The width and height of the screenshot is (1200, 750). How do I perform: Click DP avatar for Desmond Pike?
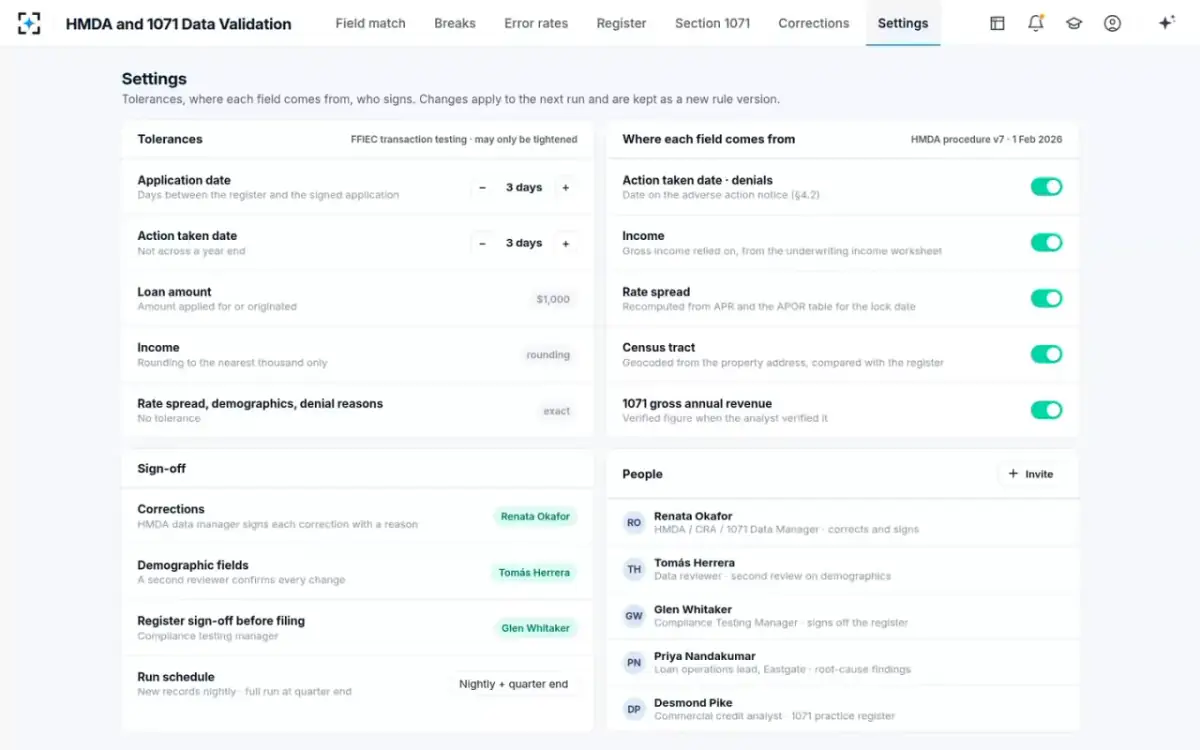pyautogui.click(x=634, y=709)
